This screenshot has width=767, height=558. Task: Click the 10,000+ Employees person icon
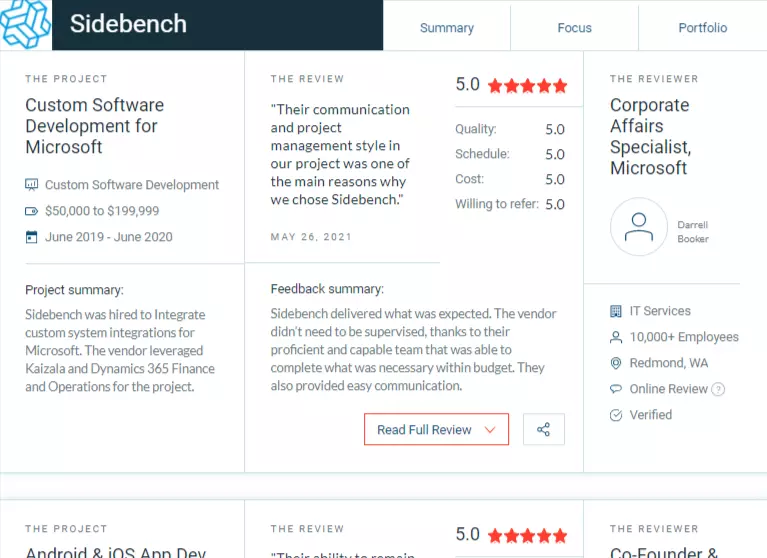point(616,337)
